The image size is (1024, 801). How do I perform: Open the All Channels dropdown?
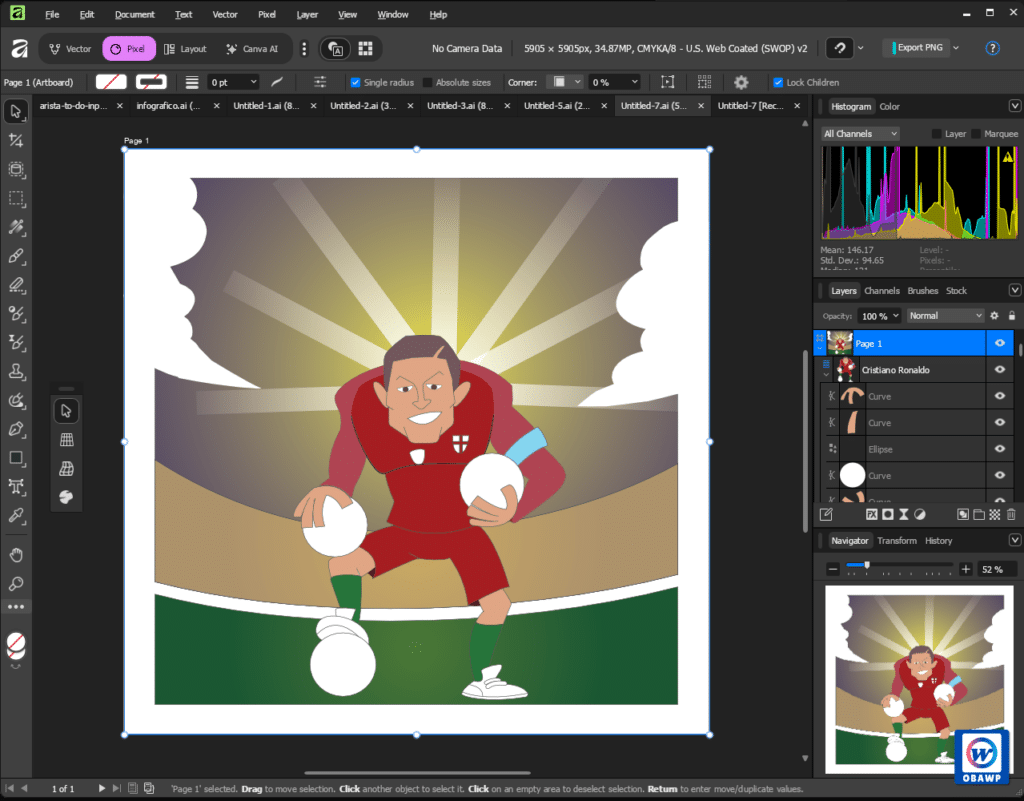(860, 134)
